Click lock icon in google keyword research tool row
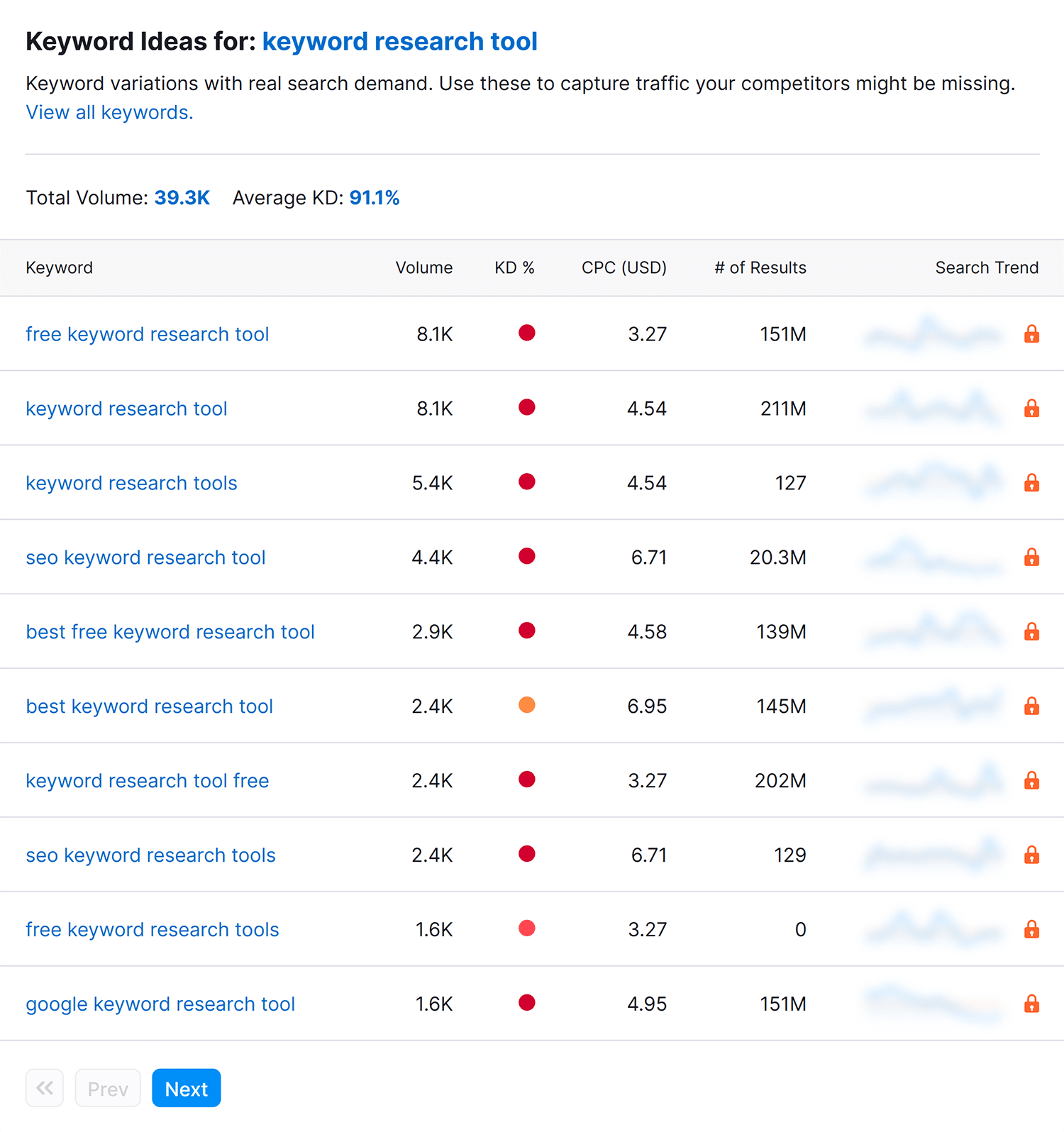Image resolution: width=1064 pixels, height=1132 pixels. (x=1031, y=1004)
